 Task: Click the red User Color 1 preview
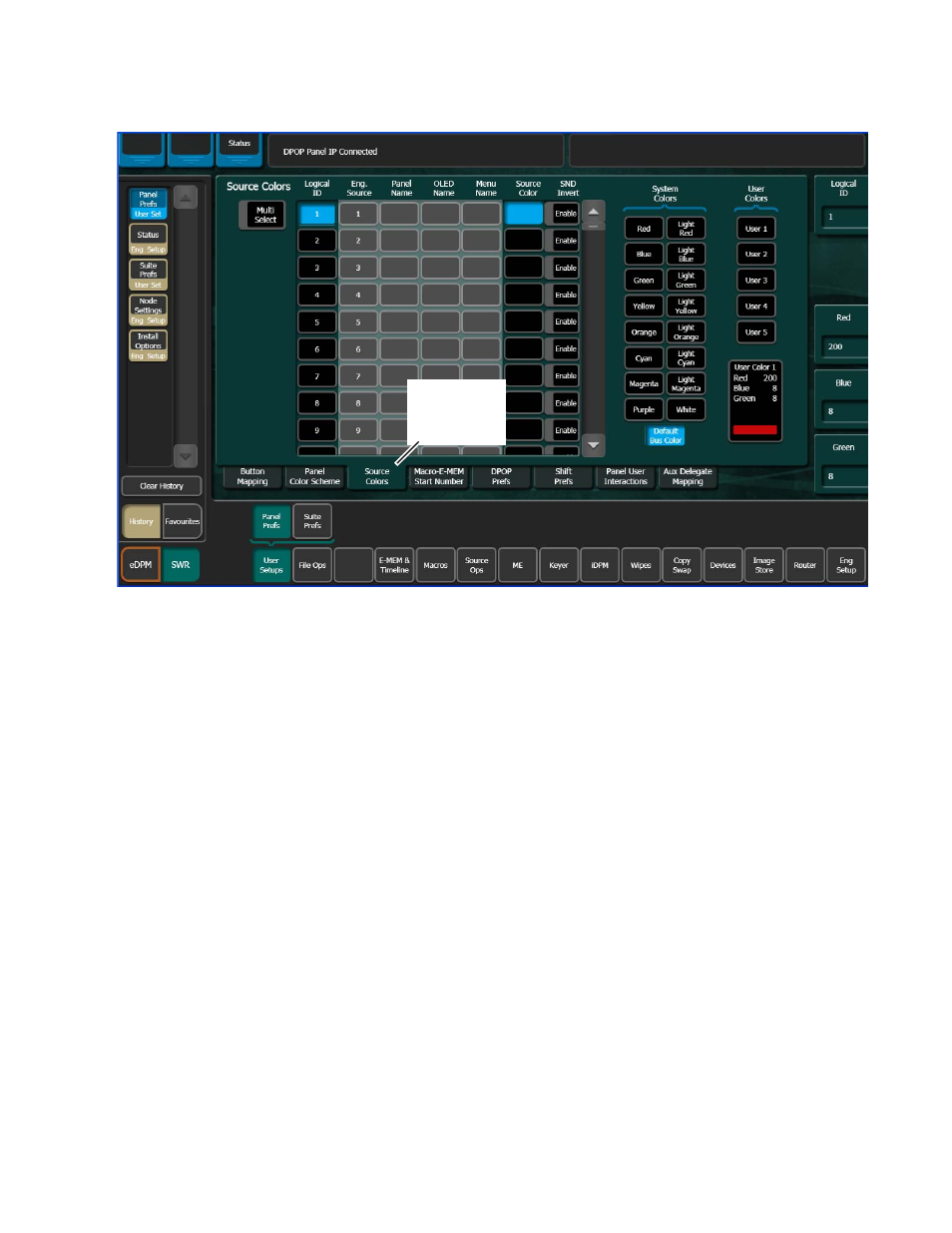754,430
